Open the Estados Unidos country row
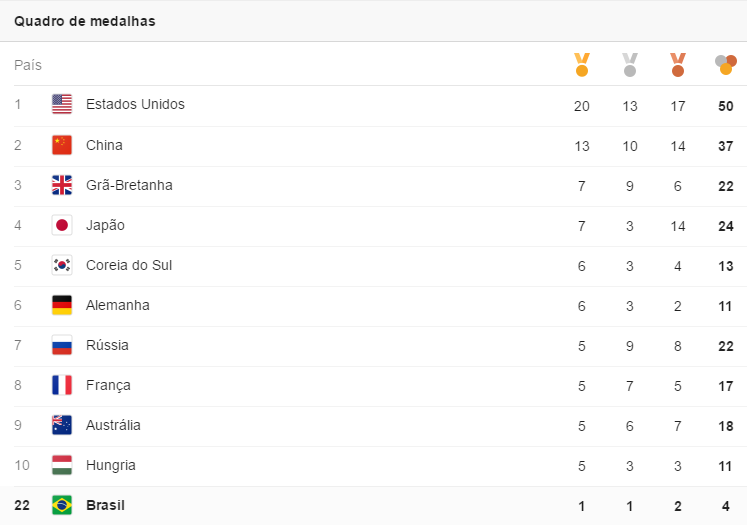Viewport: 747px width, 525px height. (135, 104)
